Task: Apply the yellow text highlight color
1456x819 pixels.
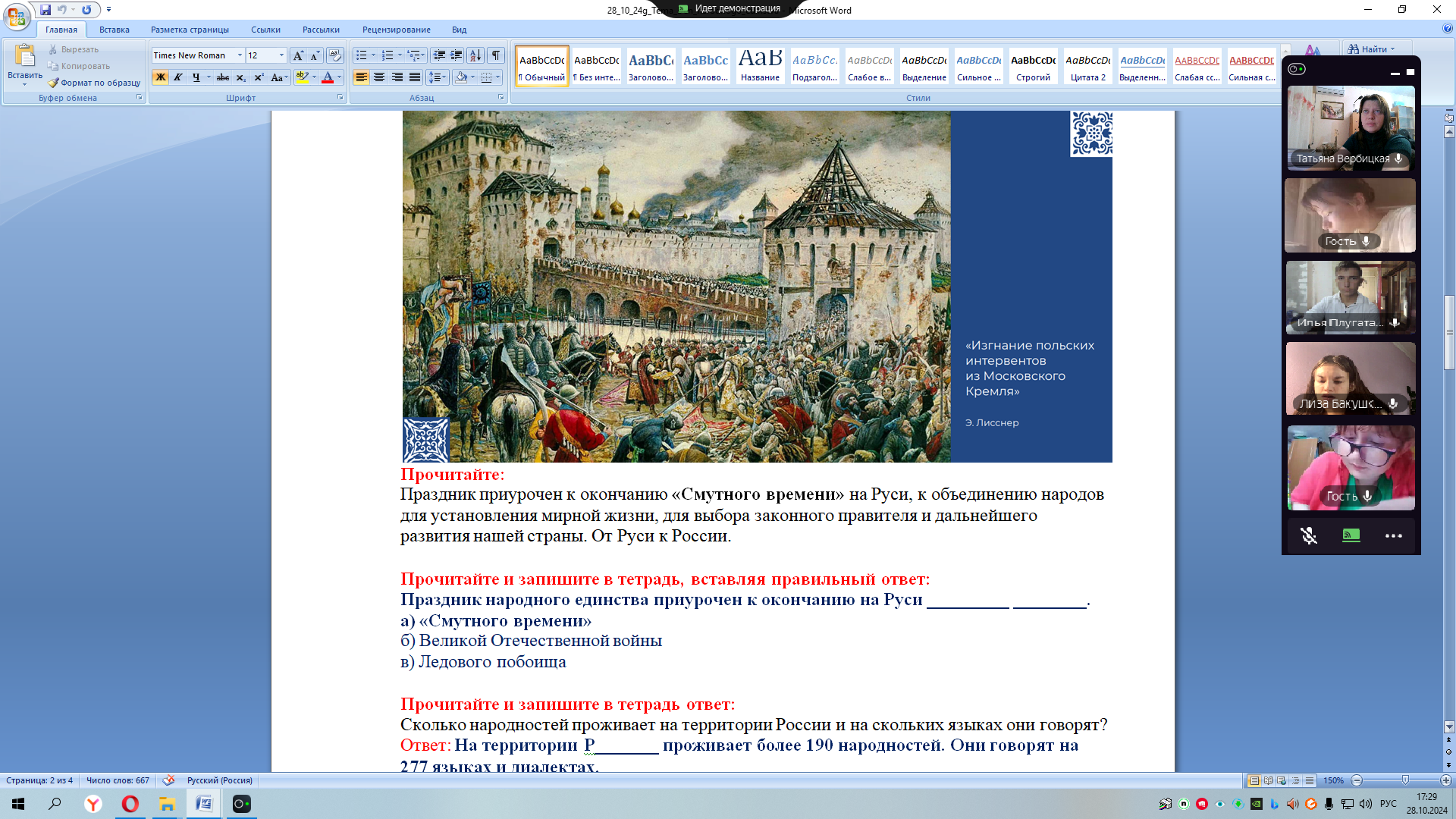Action: point(302,77)
